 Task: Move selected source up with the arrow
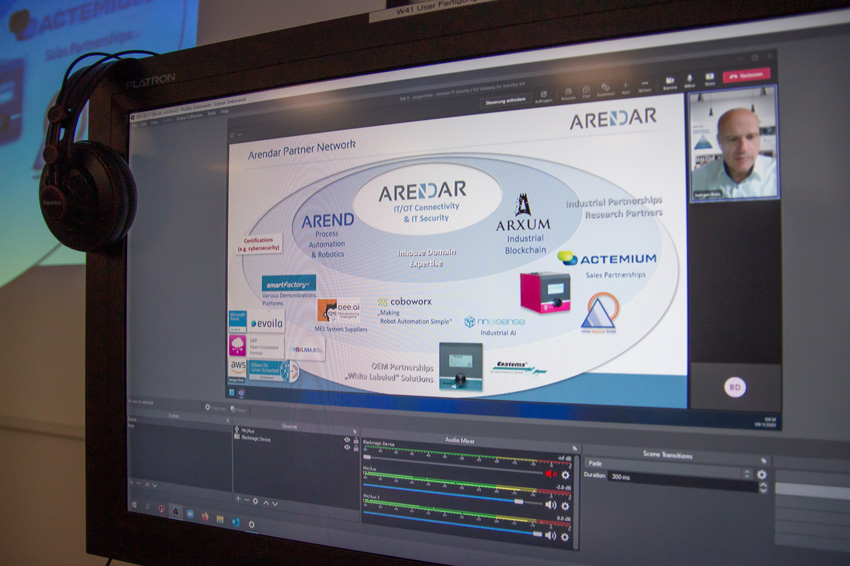[x=266, y=503]
